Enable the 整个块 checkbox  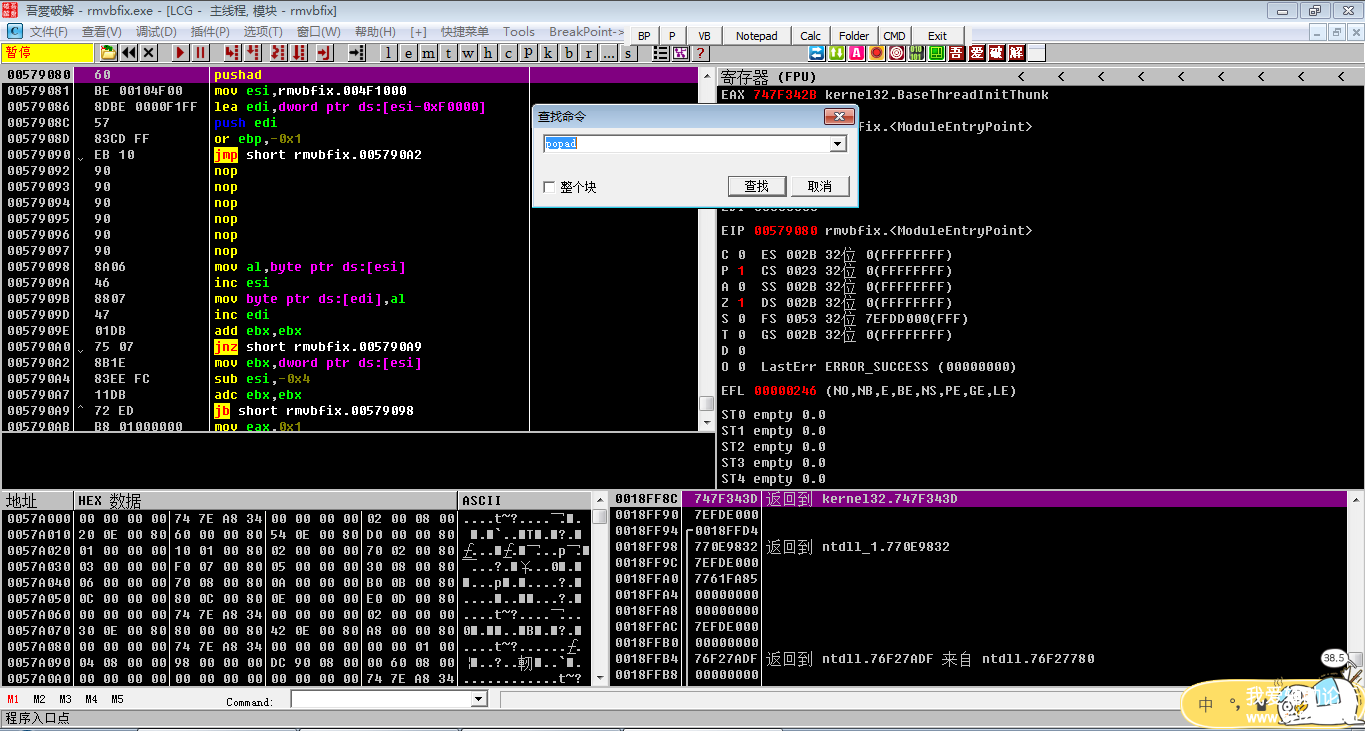point(548,187)
